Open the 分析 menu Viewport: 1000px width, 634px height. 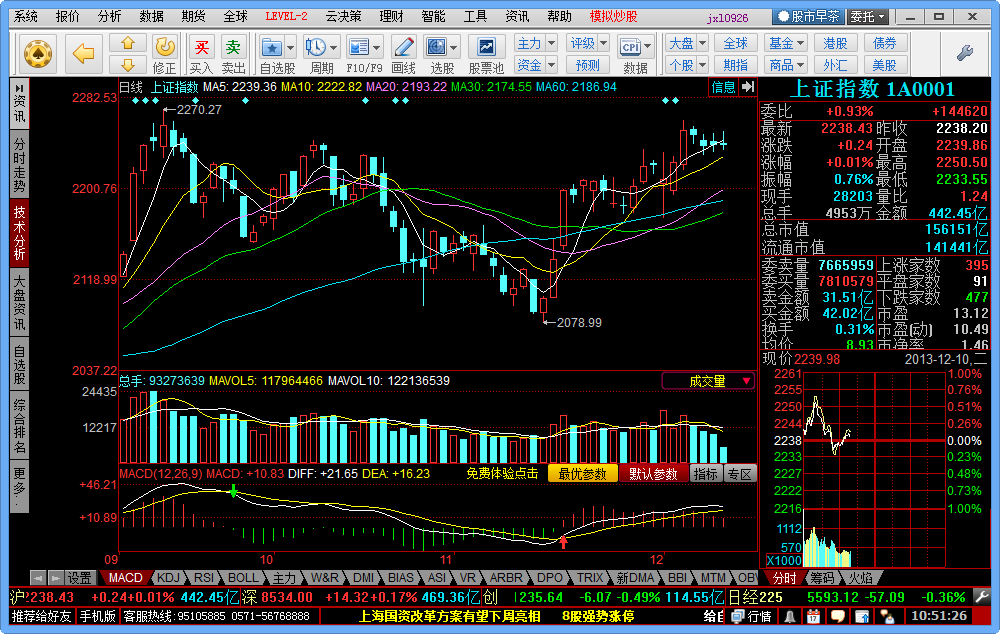110,17
